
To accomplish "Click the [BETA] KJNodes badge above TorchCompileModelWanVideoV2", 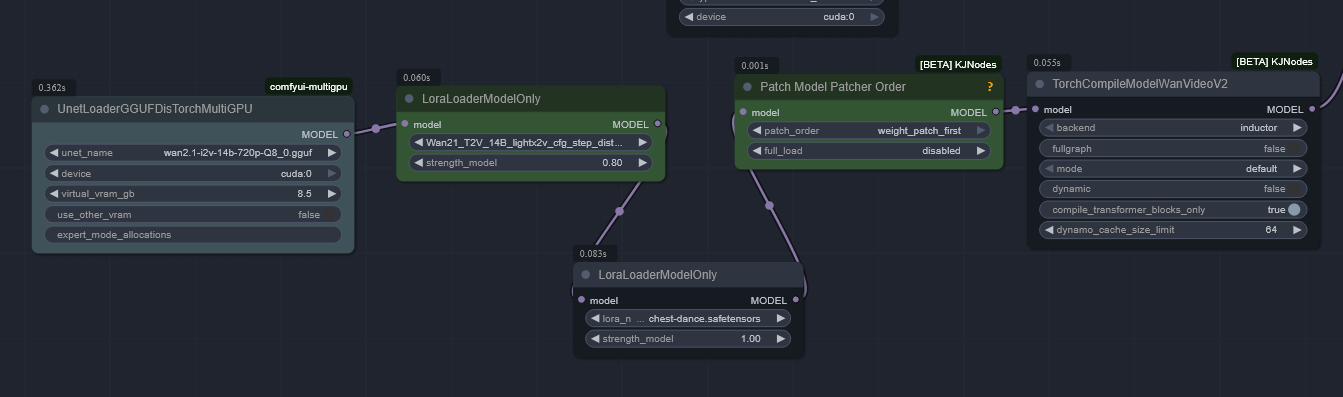I will pos(1274,62).
